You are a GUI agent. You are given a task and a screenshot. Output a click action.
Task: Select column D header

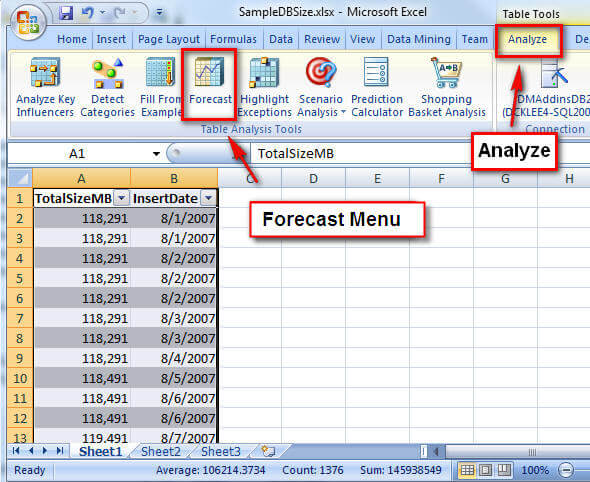tap(313, 178)
